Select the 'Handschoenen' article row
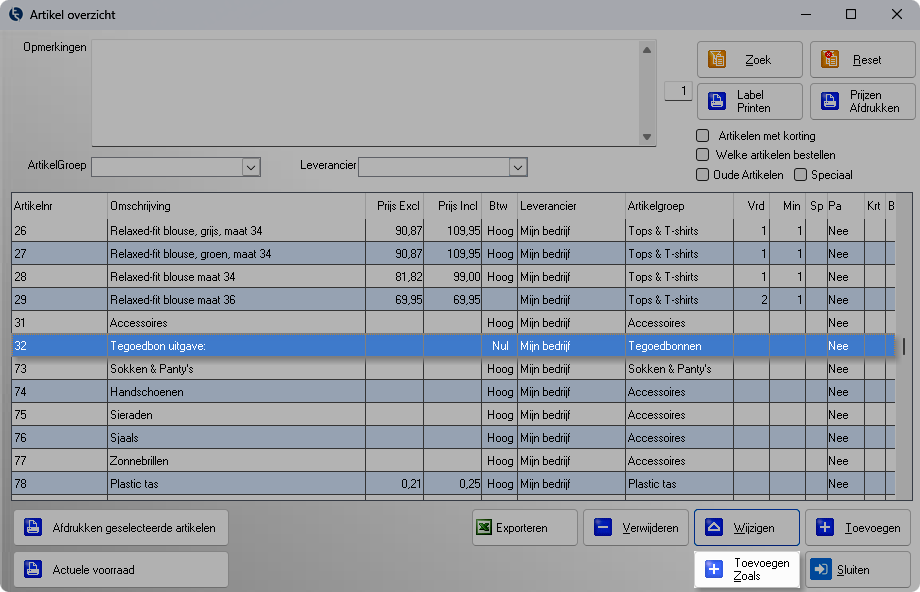Image resolution: width=920 pixels, height=592 pixels. coord(453,391)
